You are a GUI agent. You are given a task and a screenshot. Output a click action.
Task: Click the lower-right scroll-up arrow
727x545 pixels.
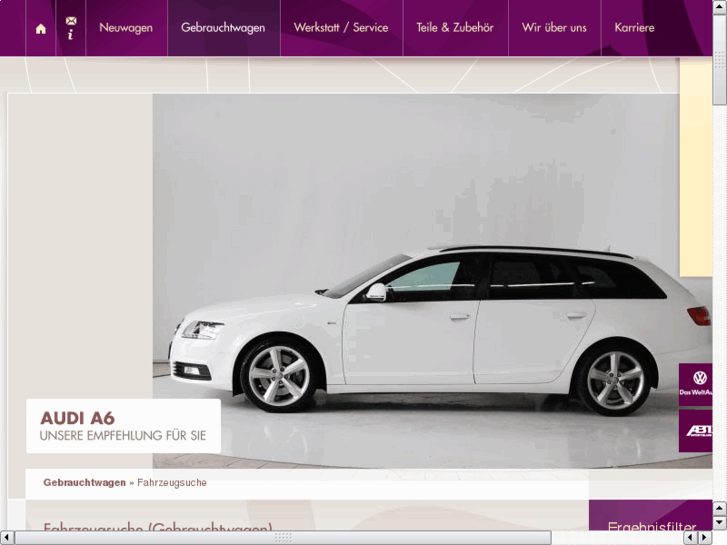point(720,509)
